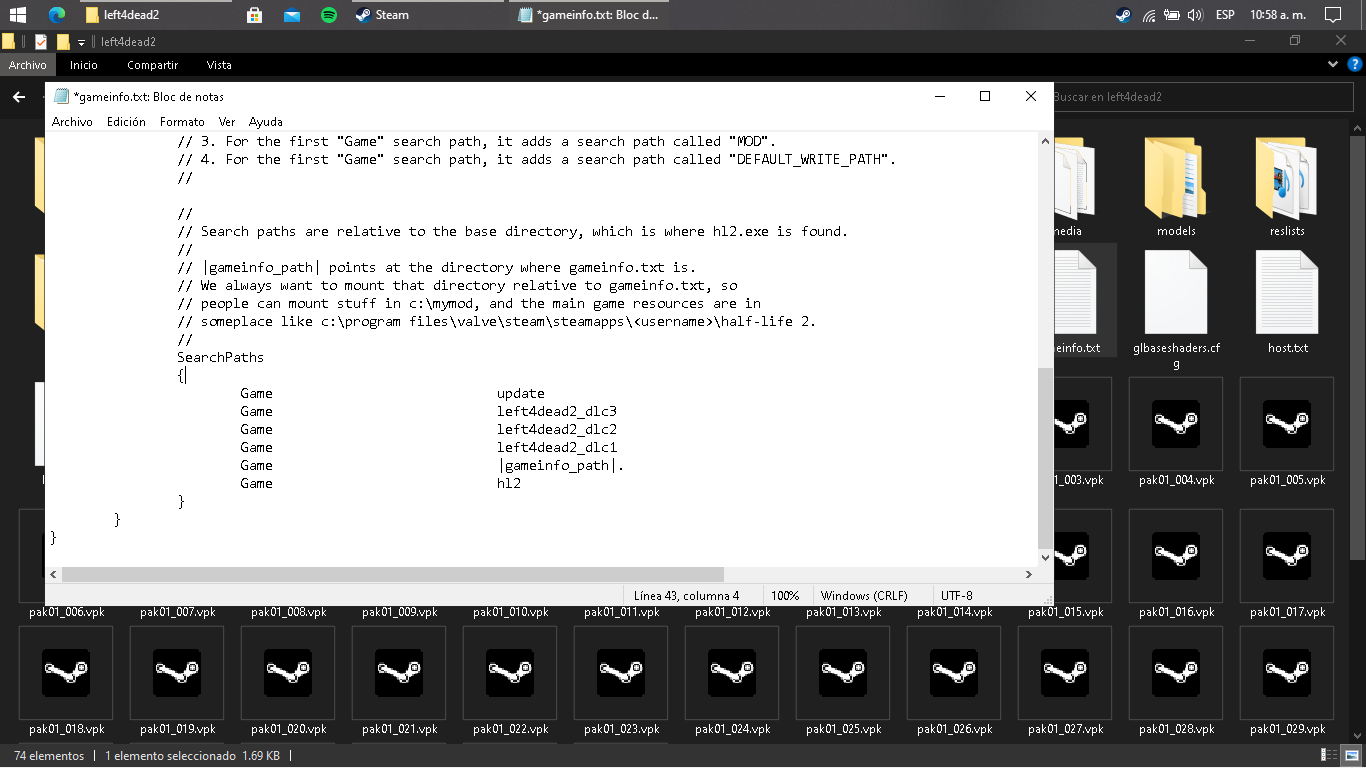Image resolution: width=1366 pixels, height=768 pixels.
Task: Focus the 'Buscar en left4dead2' search box
Action: (x=1203, y=97)
